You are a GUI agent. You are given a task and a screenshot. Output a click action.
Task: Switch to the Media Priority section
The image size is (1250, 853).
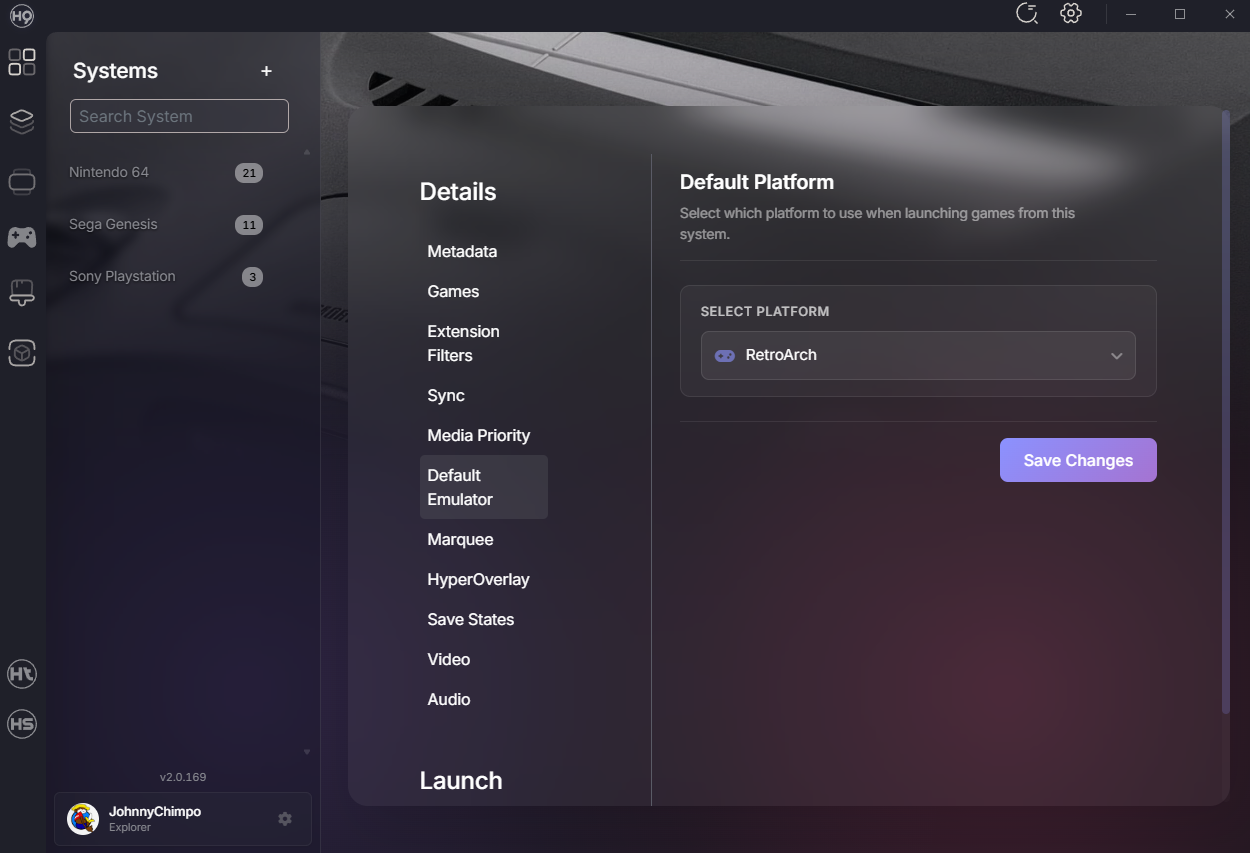click(x=478, y=436)
